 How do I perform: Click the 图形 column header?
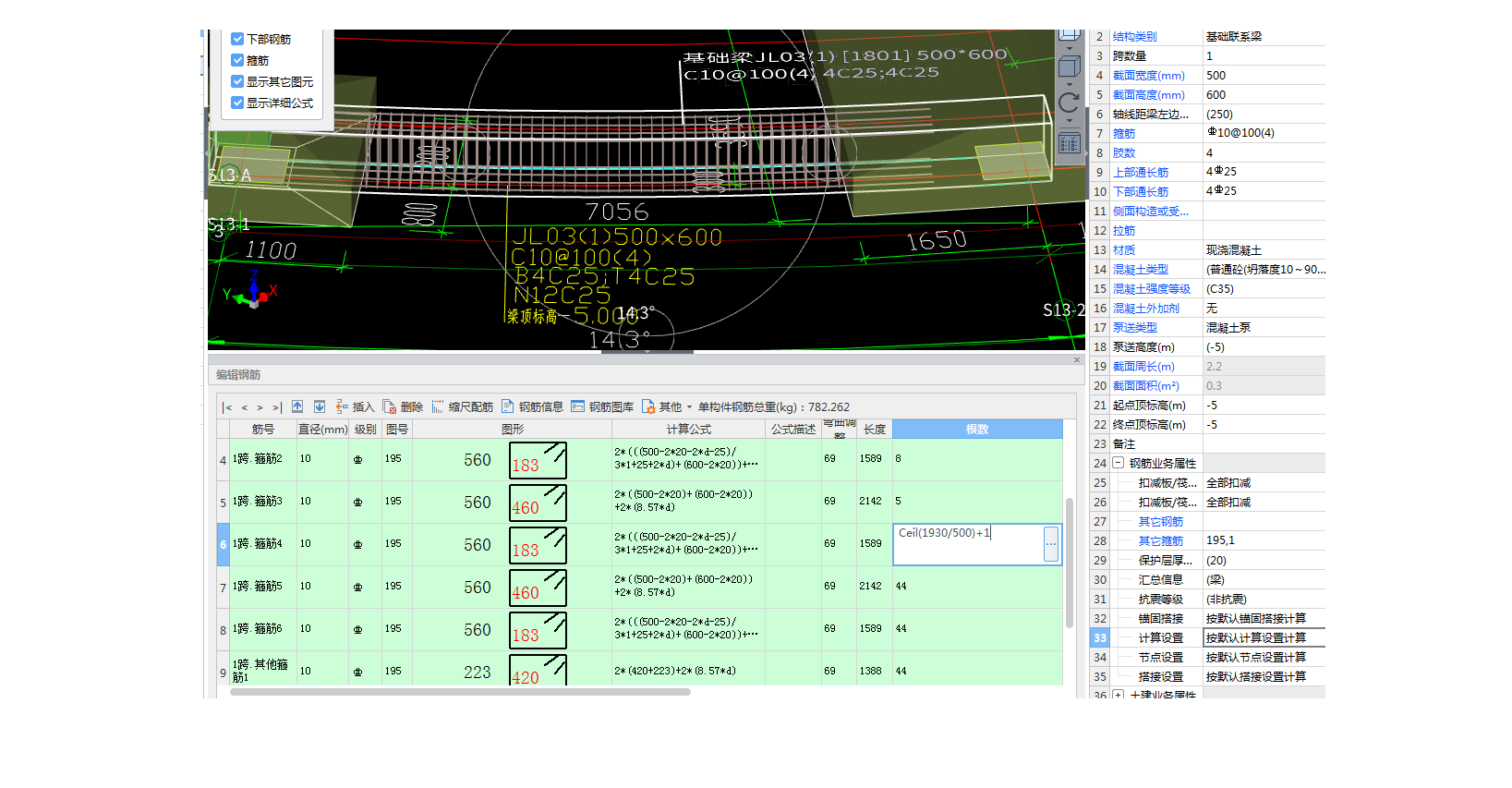point(513,429)
